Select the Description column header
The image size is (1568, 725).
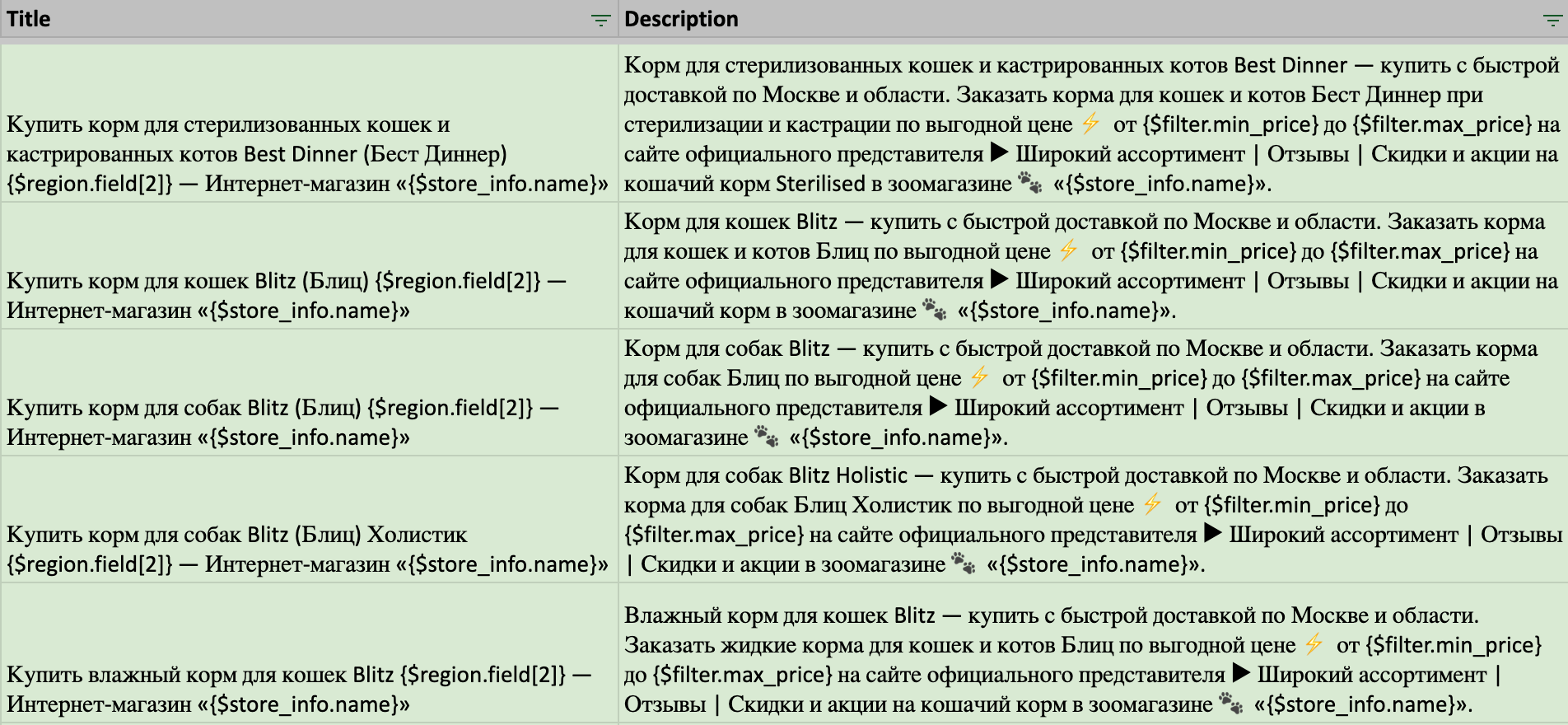click(1071, 19)
